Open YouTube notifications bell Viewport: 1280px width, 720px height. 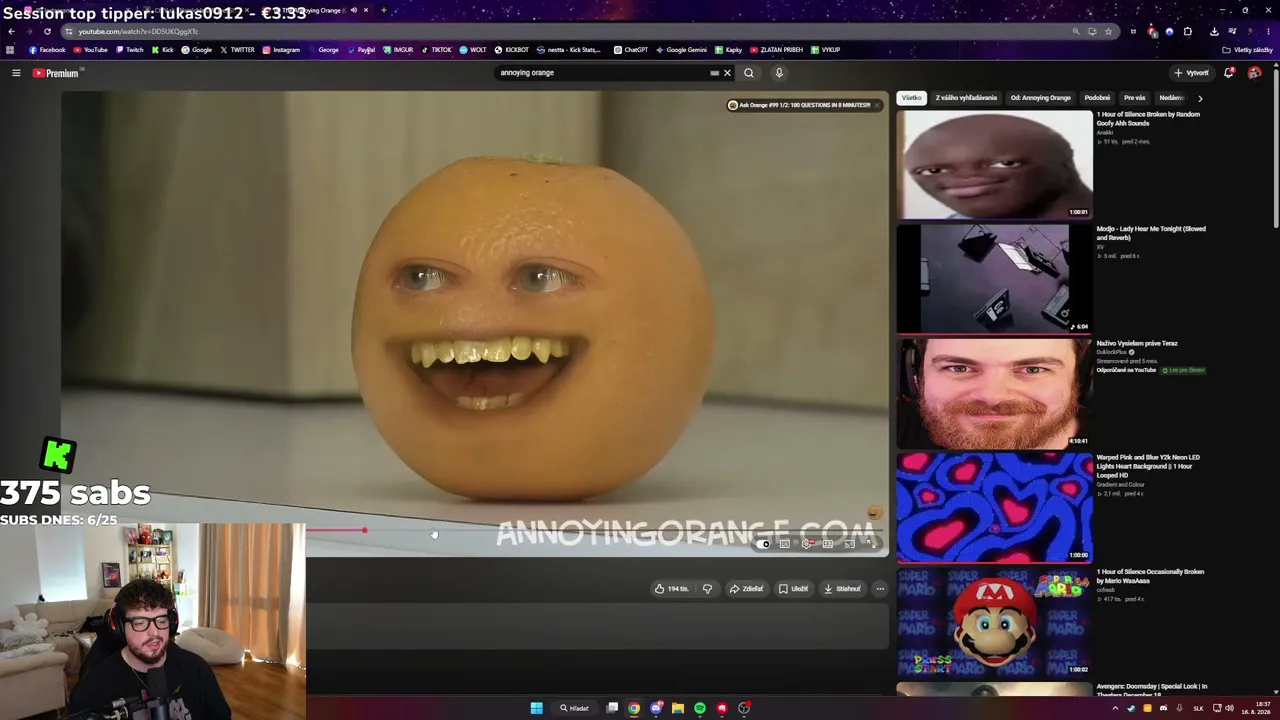coord(1229,73)
